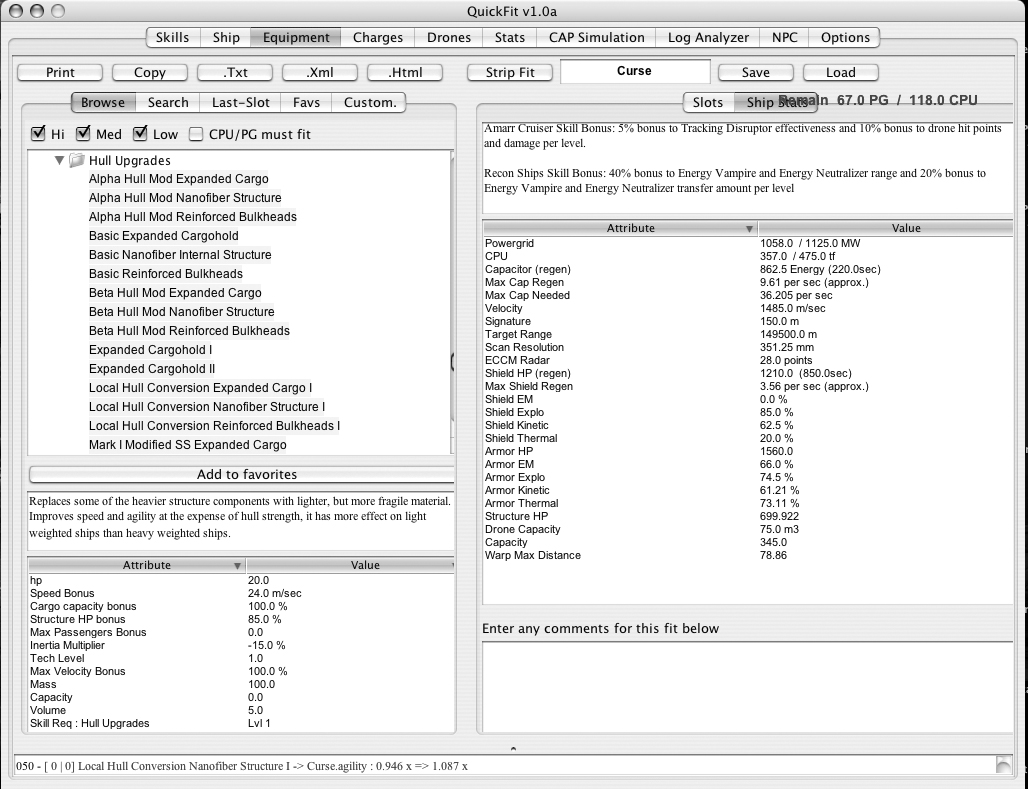The height and width of the screenshot is (789, 1028).
Task: Select the Browse tab
Action: [103, 102]
